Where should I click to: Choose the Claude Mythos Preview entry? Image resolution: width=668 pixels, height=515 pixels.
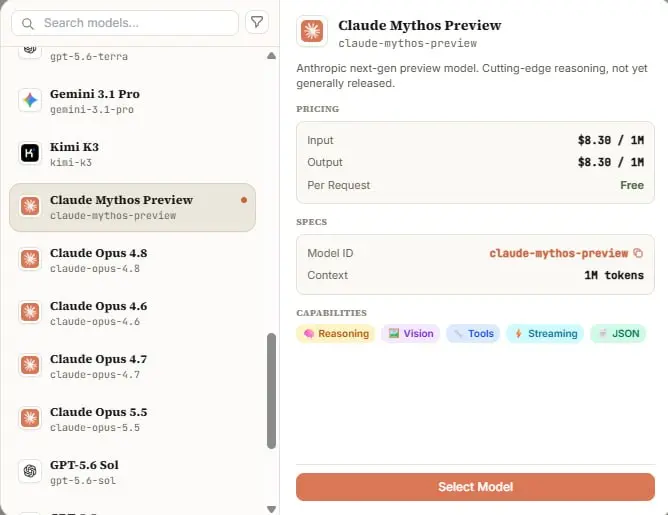132,207
